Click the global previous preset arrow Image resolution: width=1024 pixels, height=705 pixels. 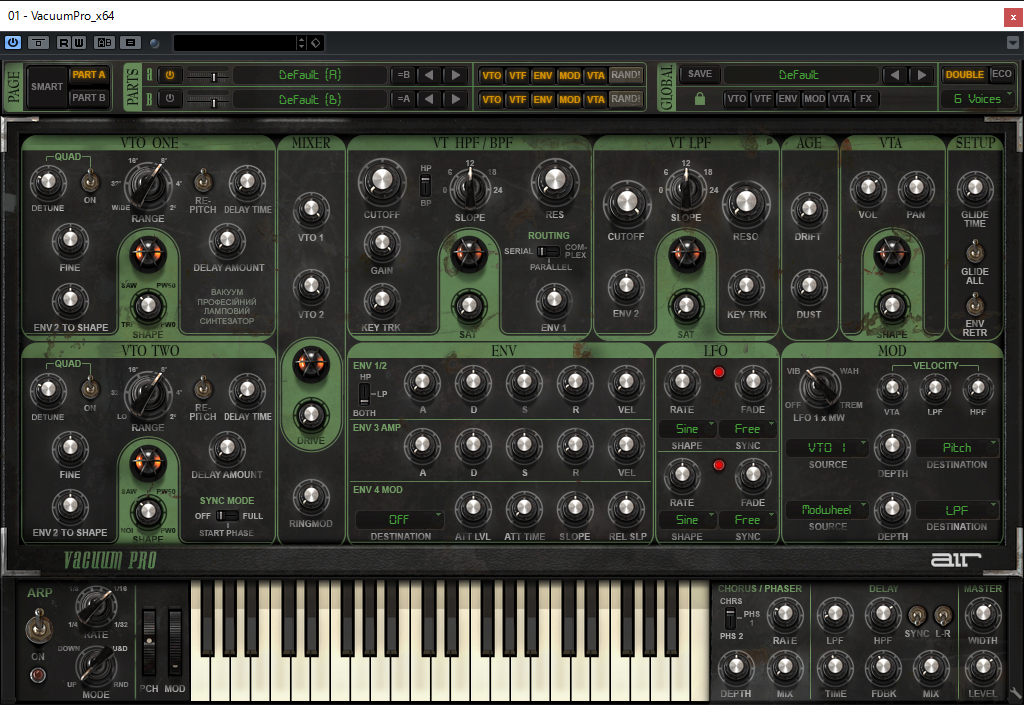[x=895, y=75]
